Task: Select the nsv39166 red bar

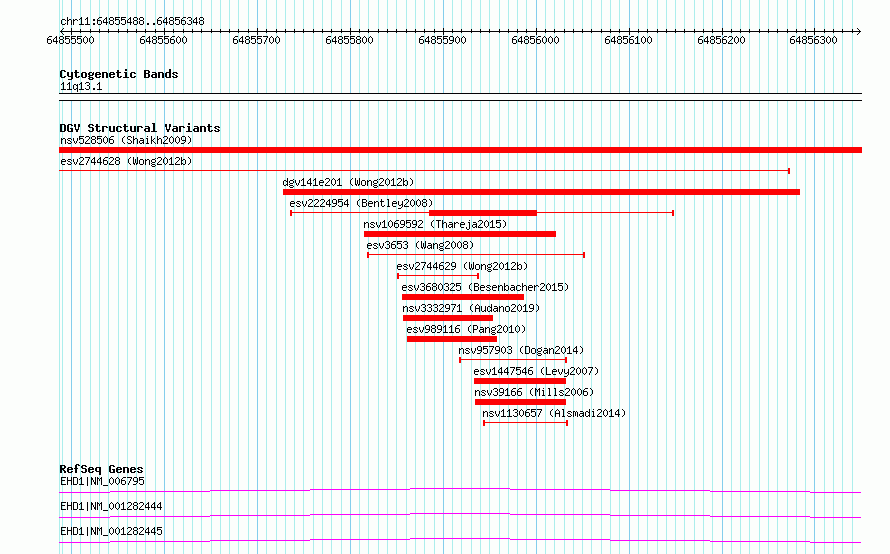Action: coord(520,402)
